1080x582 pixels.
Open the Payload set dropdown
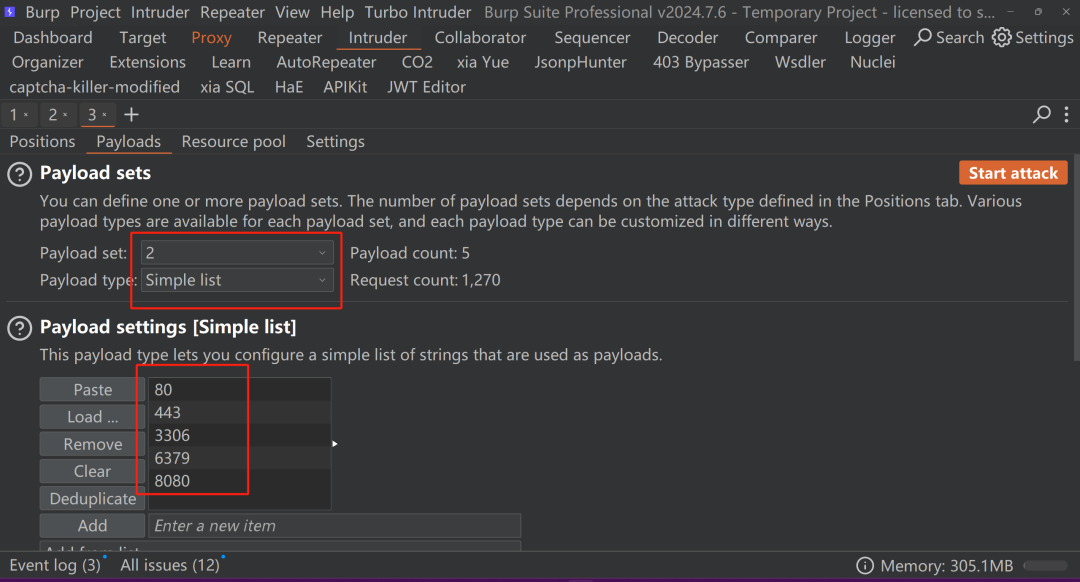tap(237, 253)
